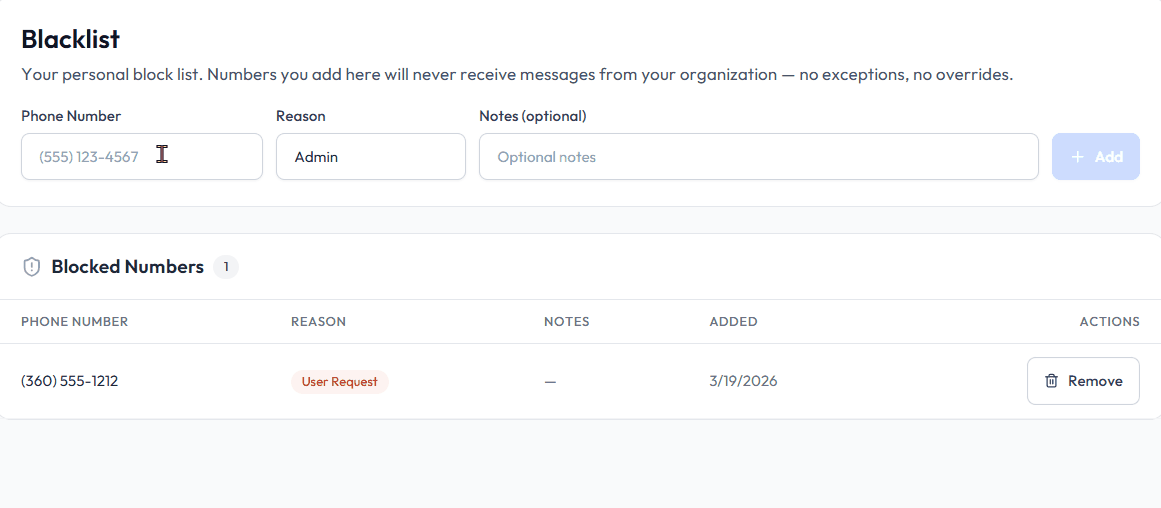Select the Phone Number column header
Screen dimensions: 1161x508
74,322
